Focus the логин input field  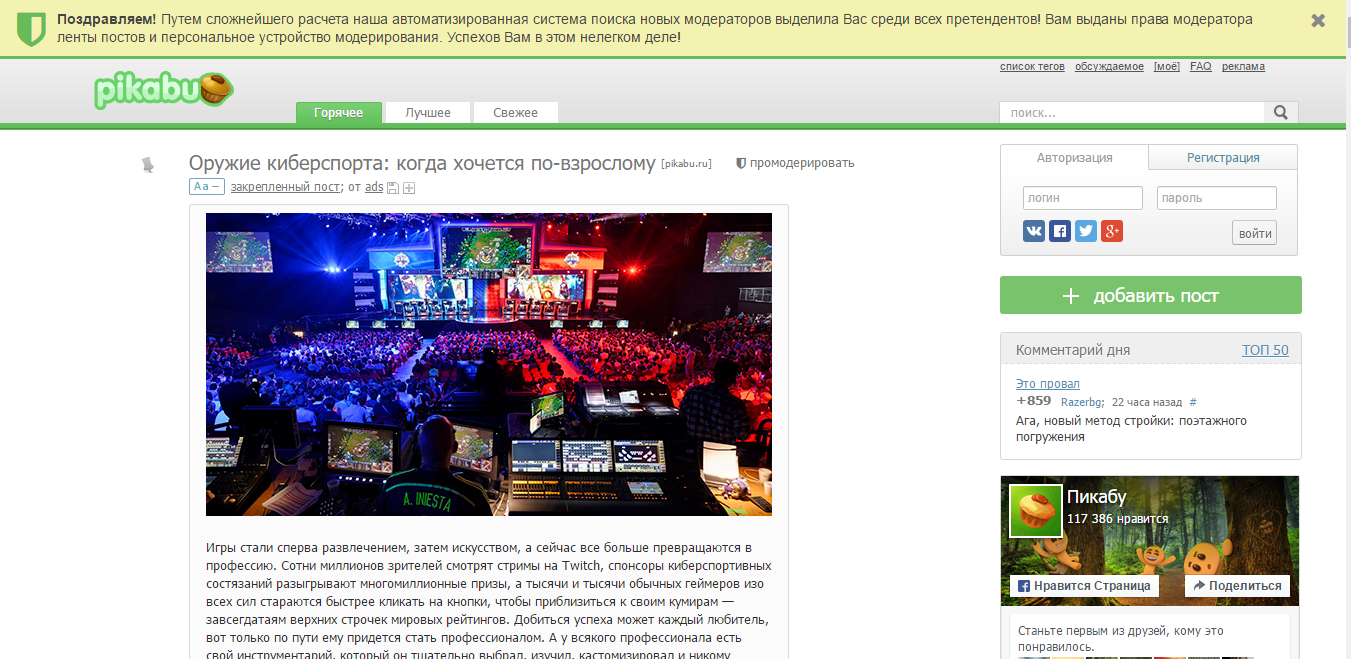1083,198
